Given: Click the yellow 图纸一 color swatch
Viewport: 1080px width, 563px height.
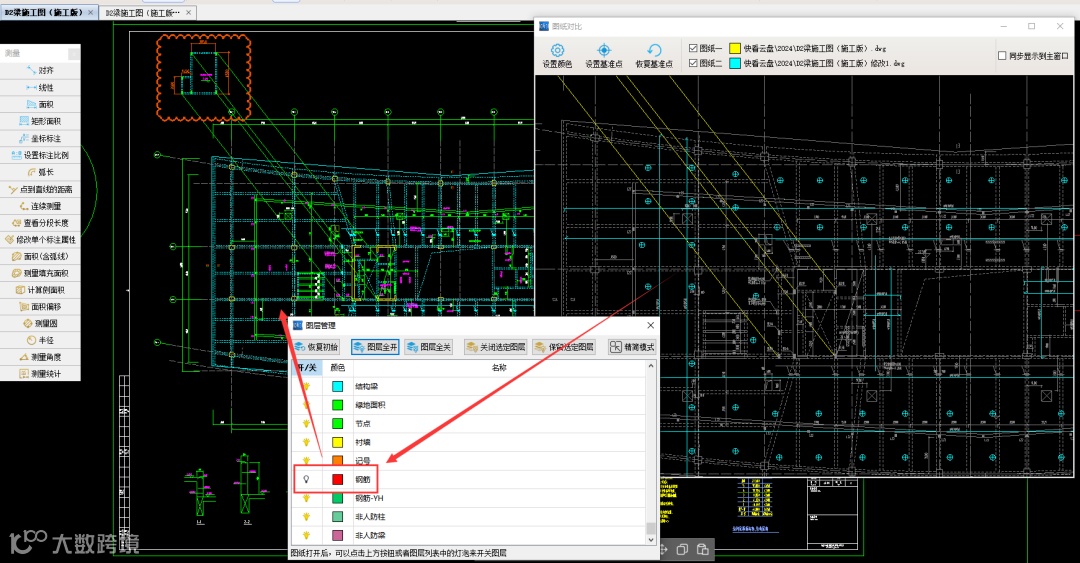Looking at the screenshot, I should (x=735, y=48).
